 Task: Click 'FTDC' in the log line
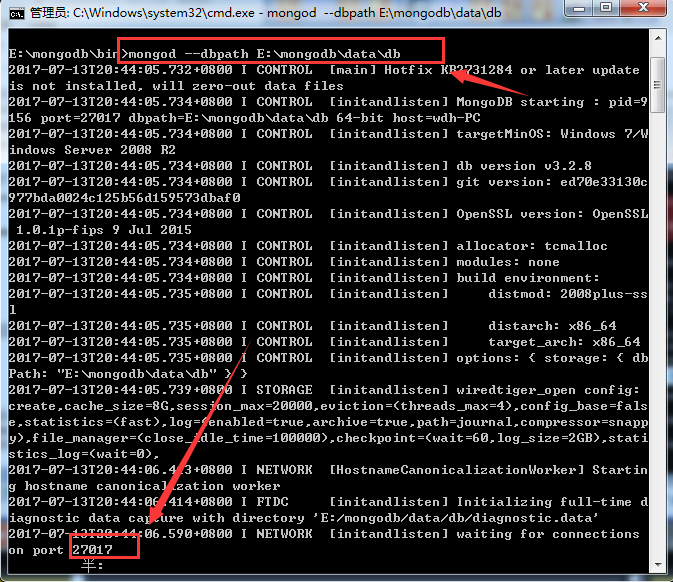pos(272,502)
